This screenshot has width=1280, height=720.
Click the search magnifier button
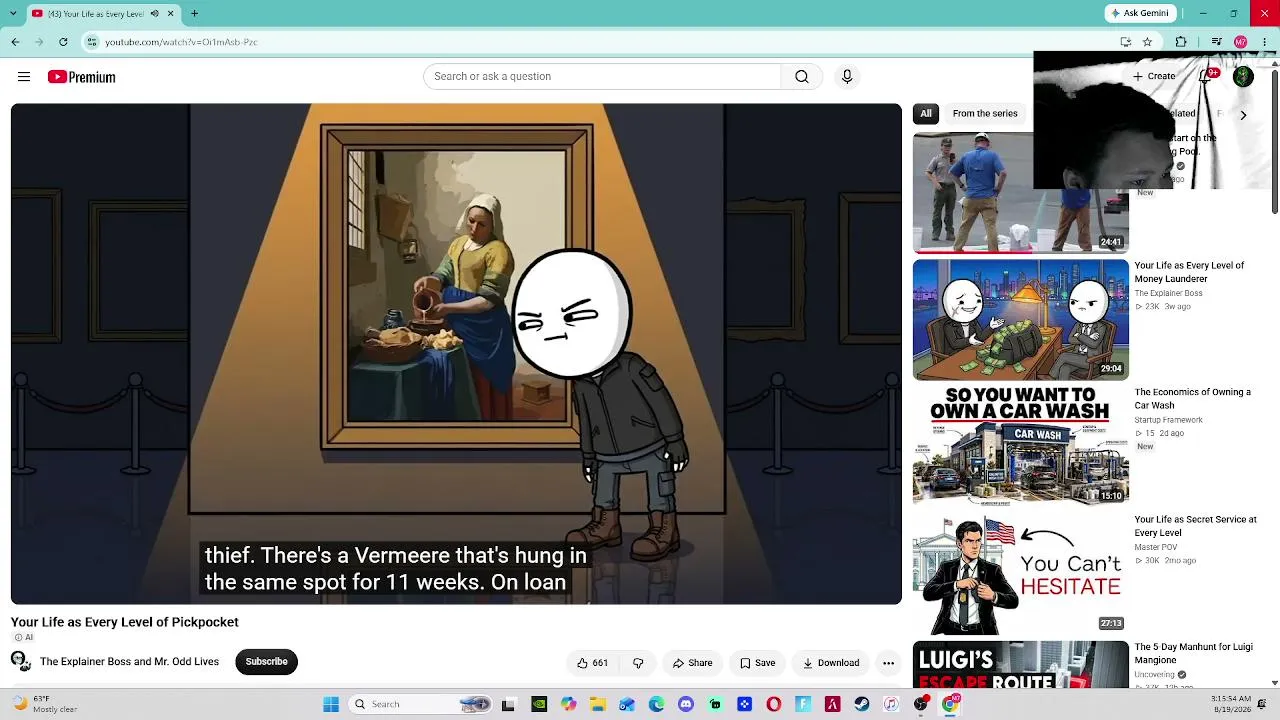tap(802, 77)
